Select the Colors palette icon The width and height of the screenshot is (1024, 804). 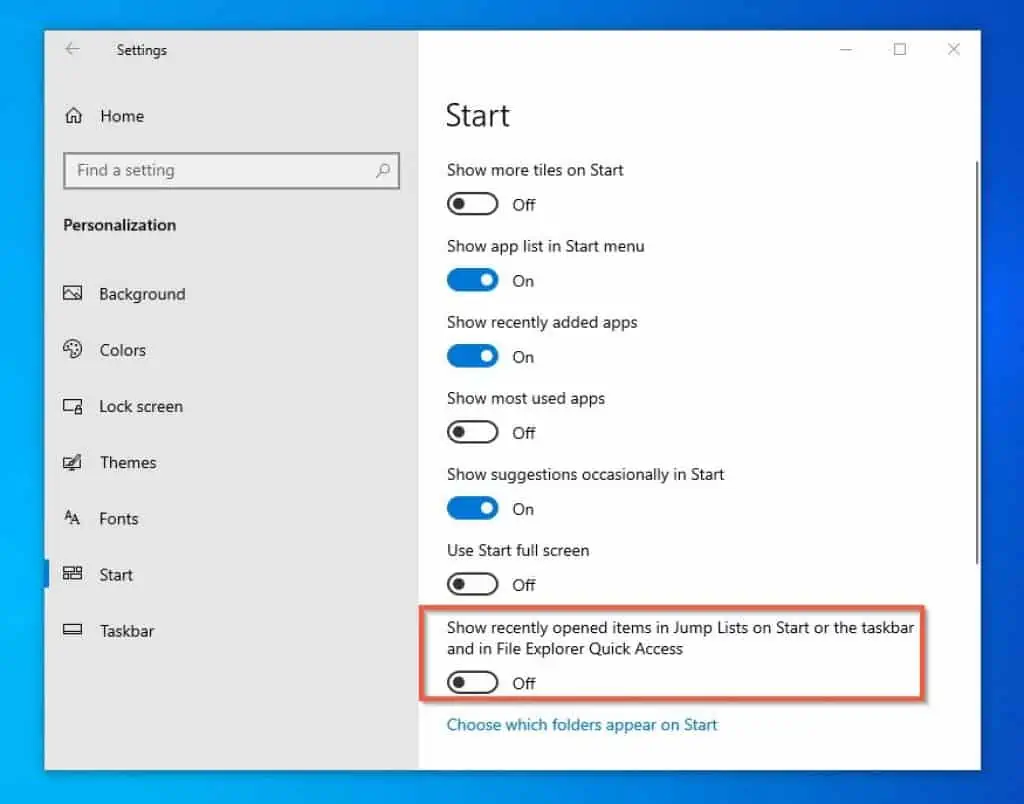click(73, 350)
